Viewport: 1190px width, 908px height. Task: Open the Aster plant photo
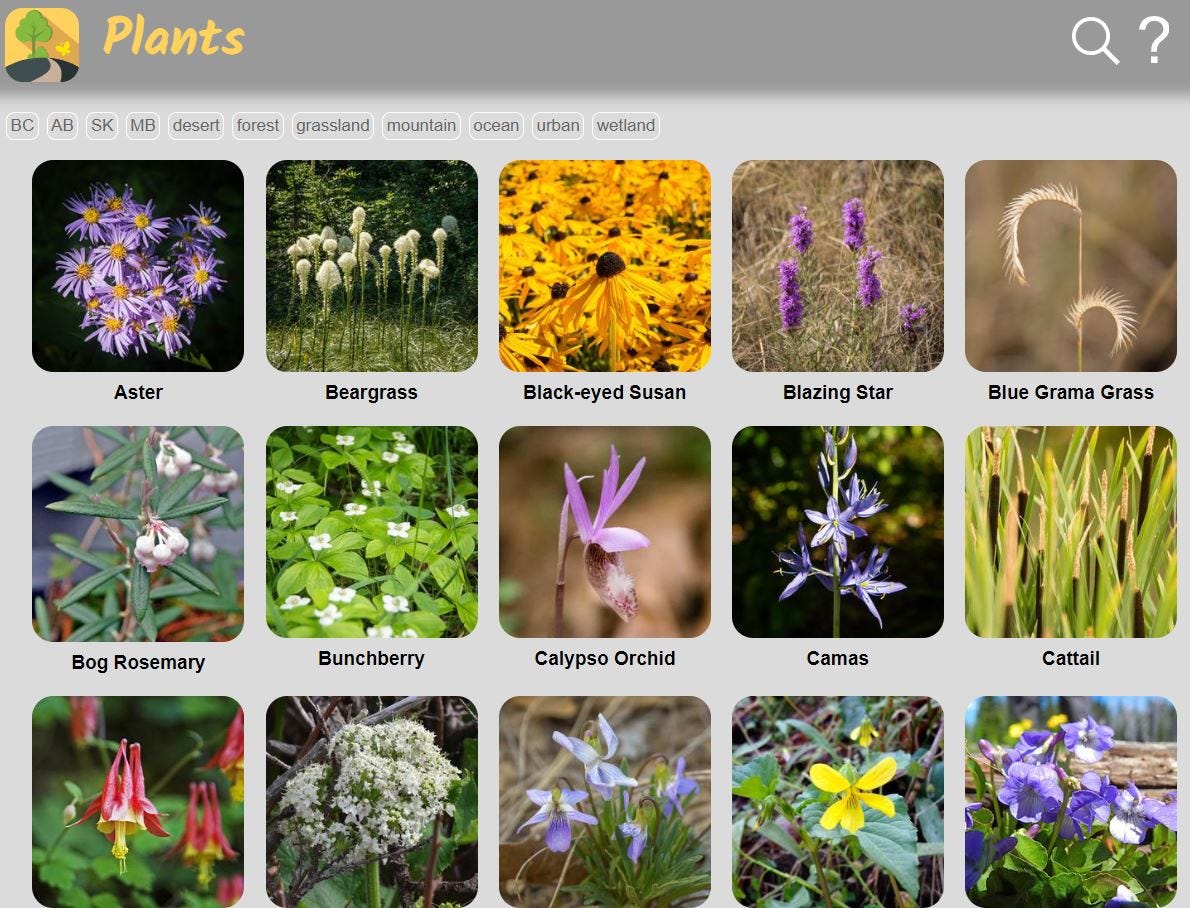[138, 266]
